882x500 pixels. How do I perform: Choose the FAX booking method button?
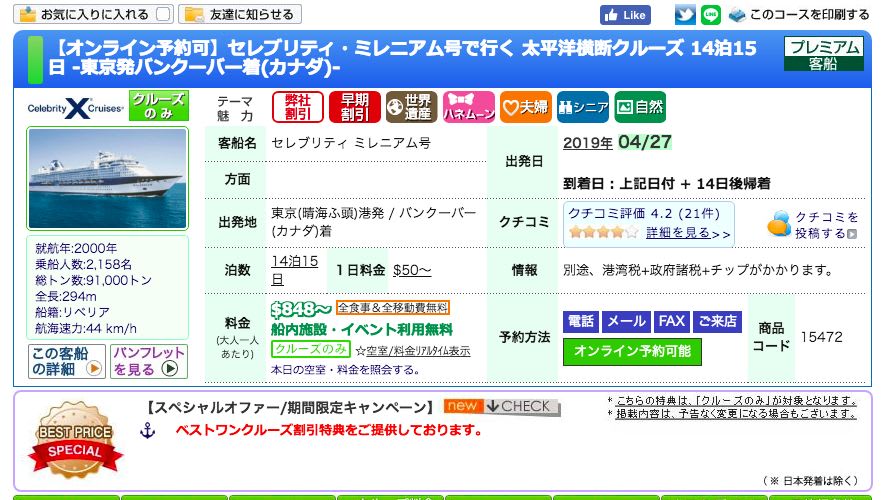point(672,322)
